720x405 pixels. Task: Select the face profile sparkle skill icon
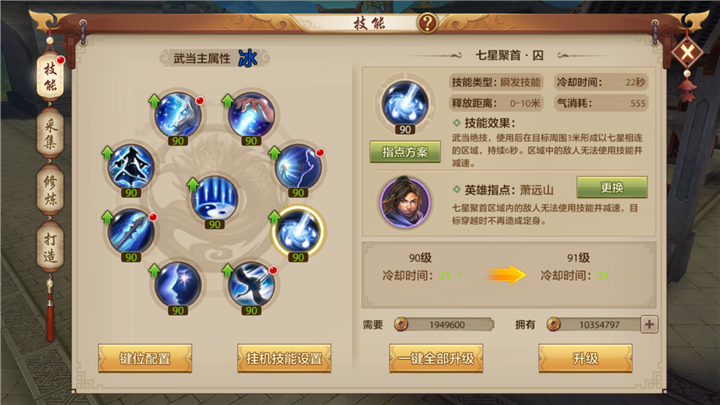pos(178,285)
